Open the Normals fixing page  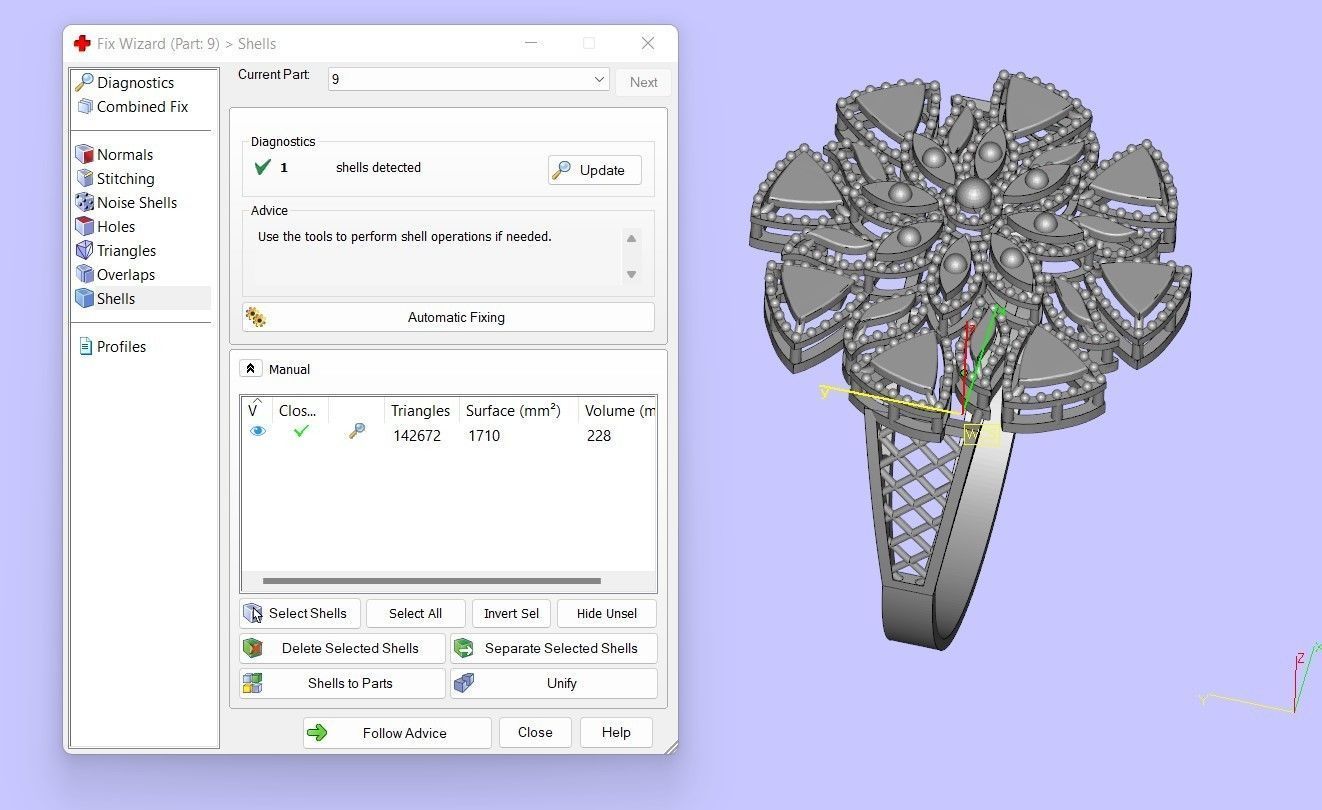[x=124, y=155]
